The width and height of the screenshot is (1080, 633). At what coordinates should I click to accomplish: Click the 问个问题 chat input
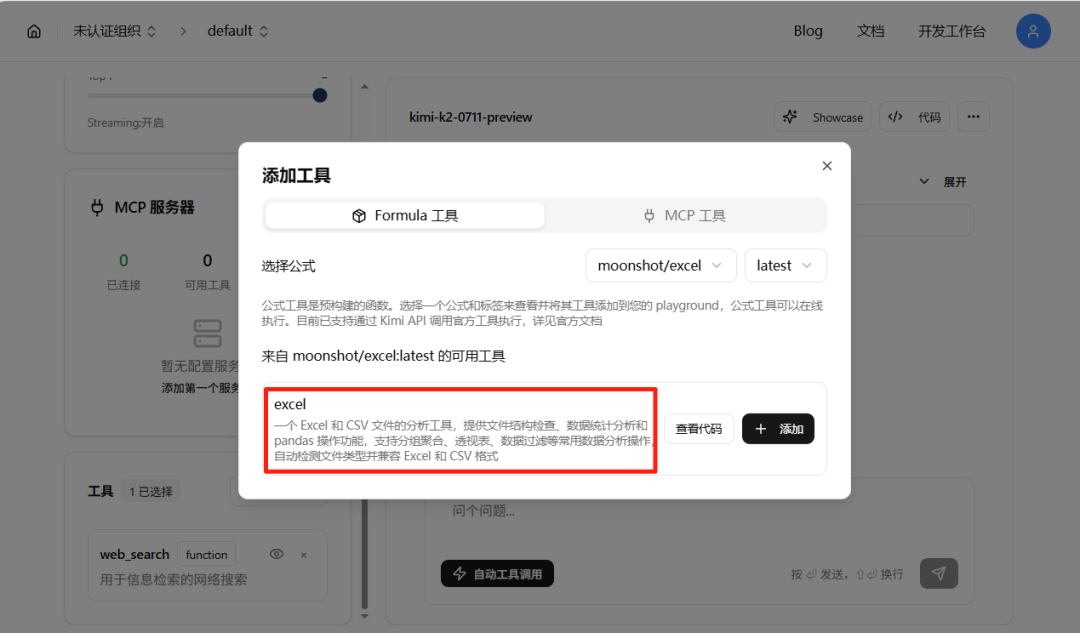point(698,511)
